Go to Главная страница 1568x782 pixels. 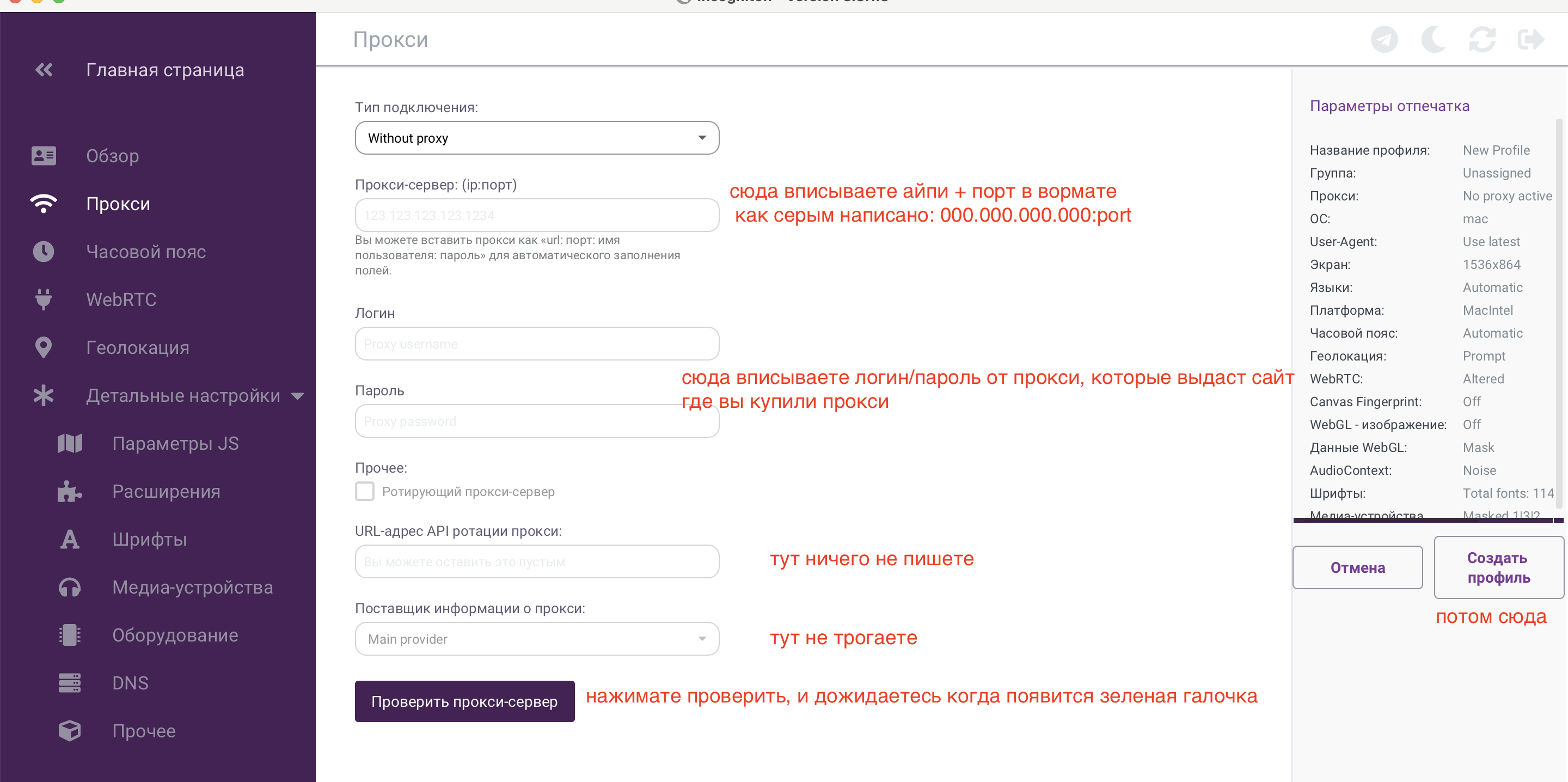[x=165, y=69]
